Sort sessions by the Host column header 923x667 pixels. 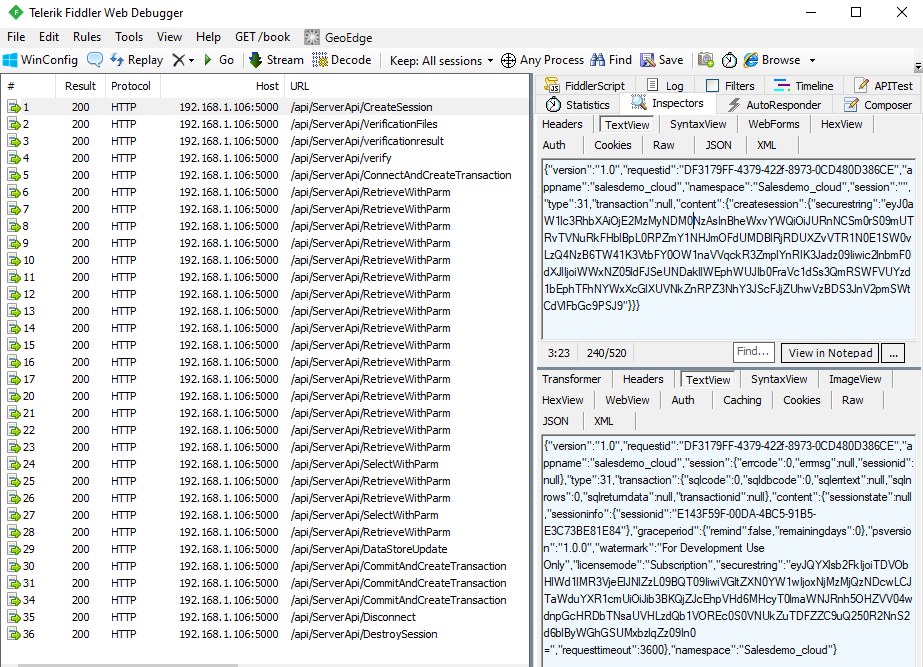(x=221, y=86)
